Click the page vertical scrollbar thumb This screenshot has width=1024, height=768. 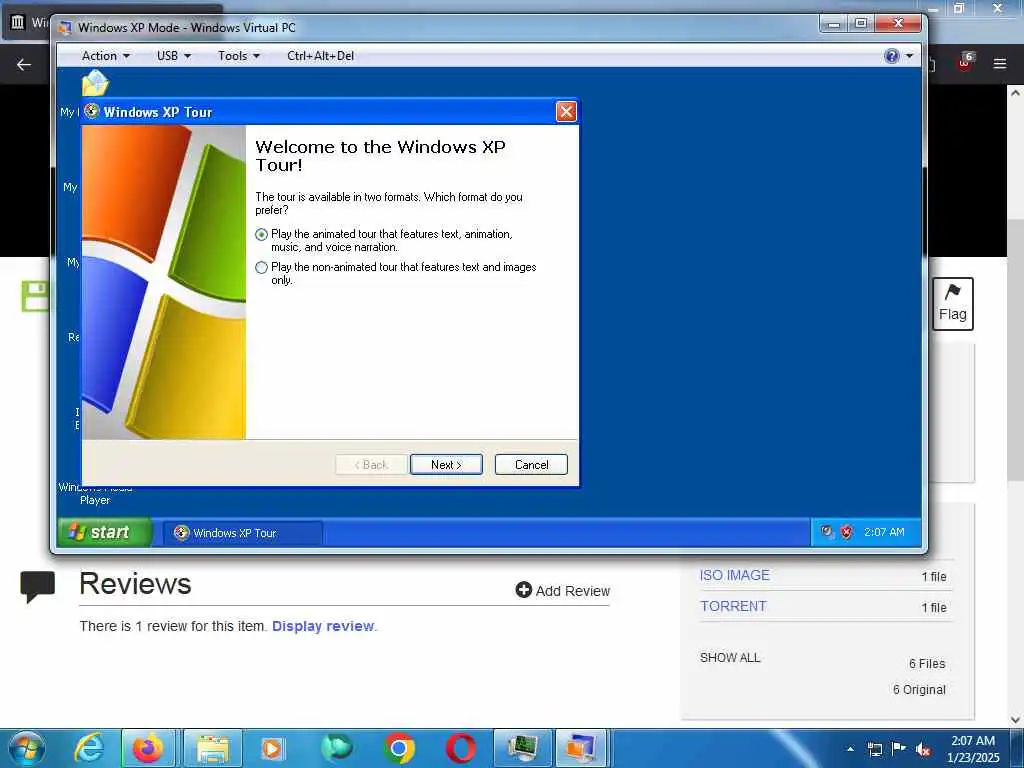[1015, 349]
